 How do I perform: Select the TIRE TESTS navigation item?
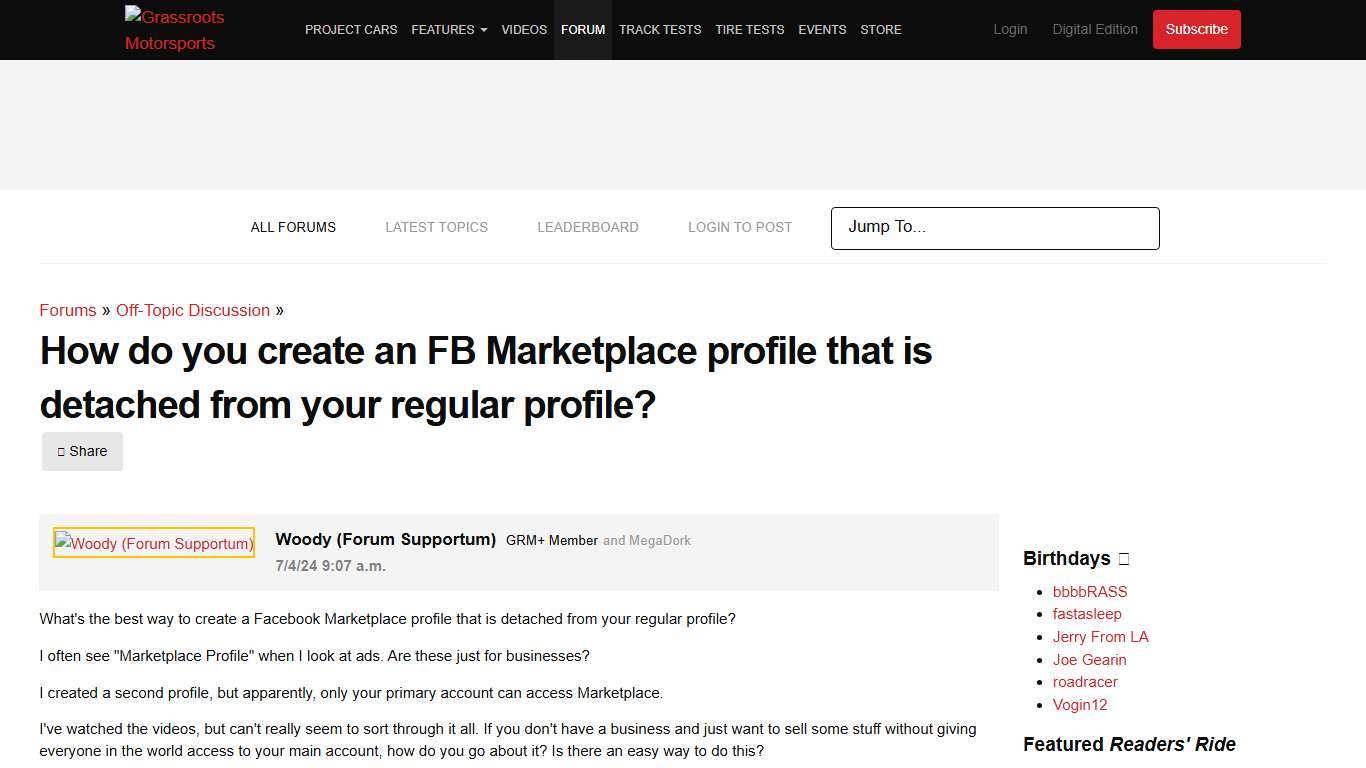point(749,29)
